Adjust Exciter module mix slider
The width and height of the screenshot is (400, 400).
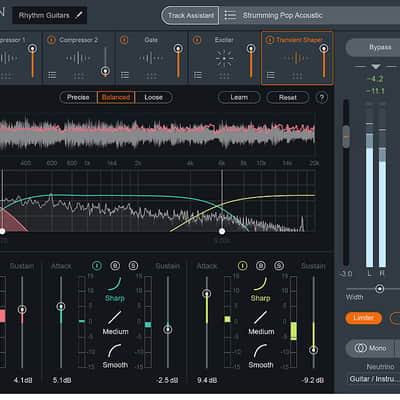coord(251,49)
